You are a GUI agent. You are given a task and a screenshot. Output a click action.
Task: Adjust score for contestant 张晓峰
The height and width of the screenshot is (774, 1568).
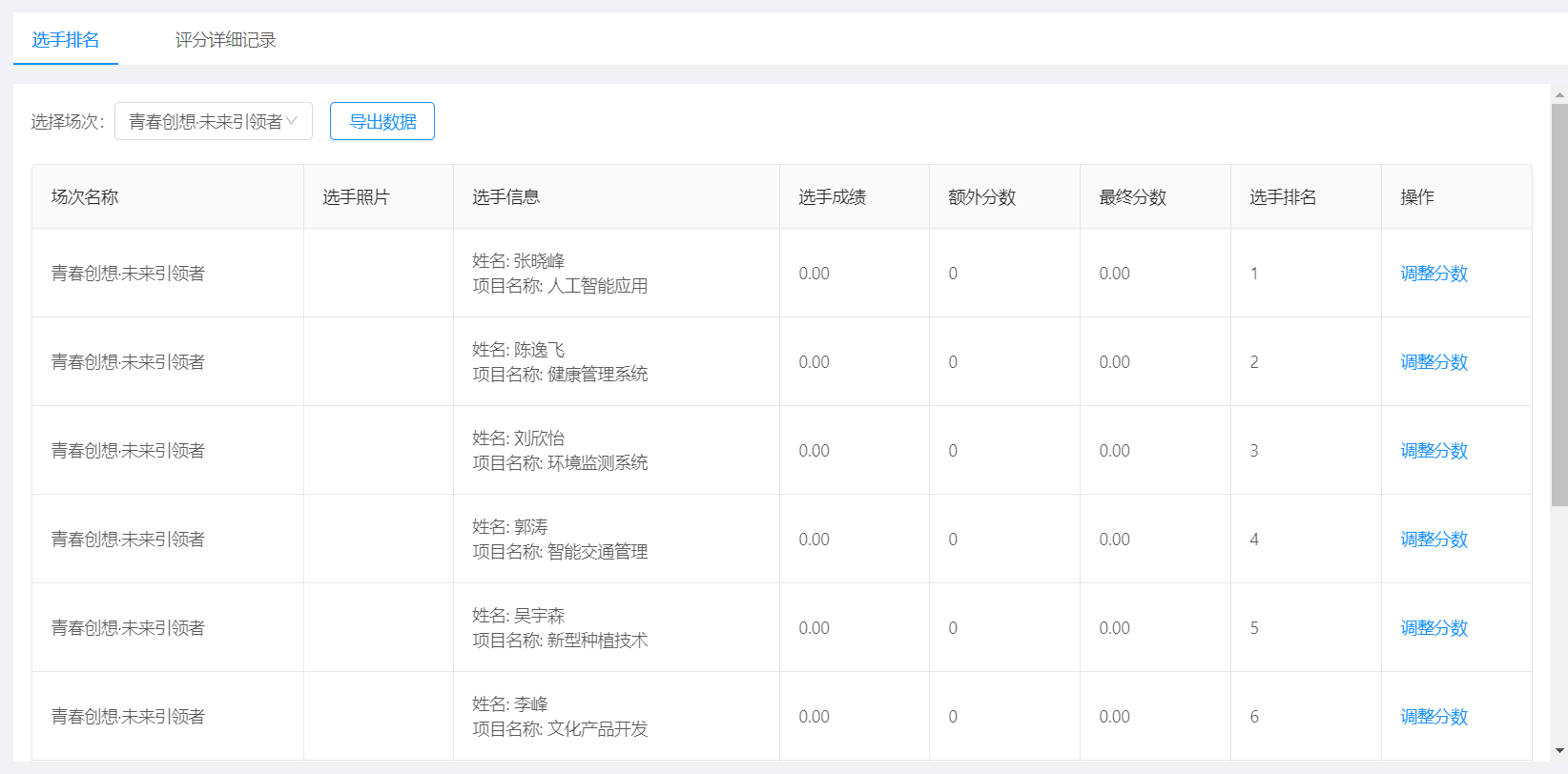coord(1433,274)
